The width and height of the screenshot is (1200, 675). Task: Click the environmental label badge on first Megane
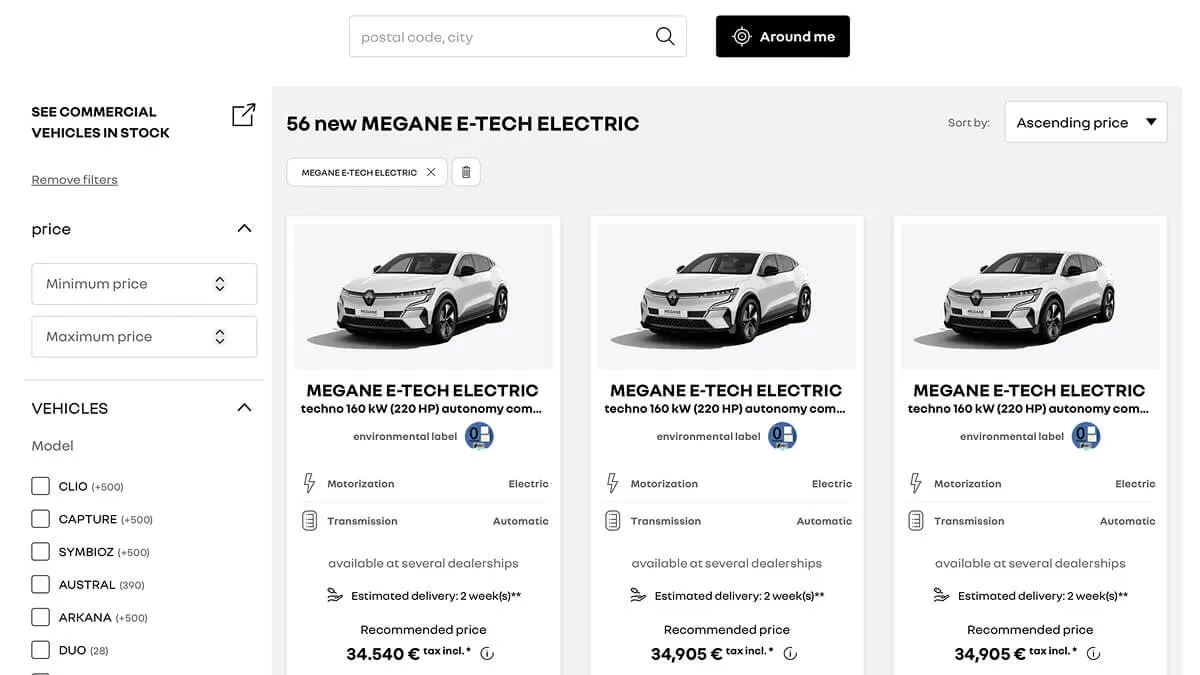[479, 436]
